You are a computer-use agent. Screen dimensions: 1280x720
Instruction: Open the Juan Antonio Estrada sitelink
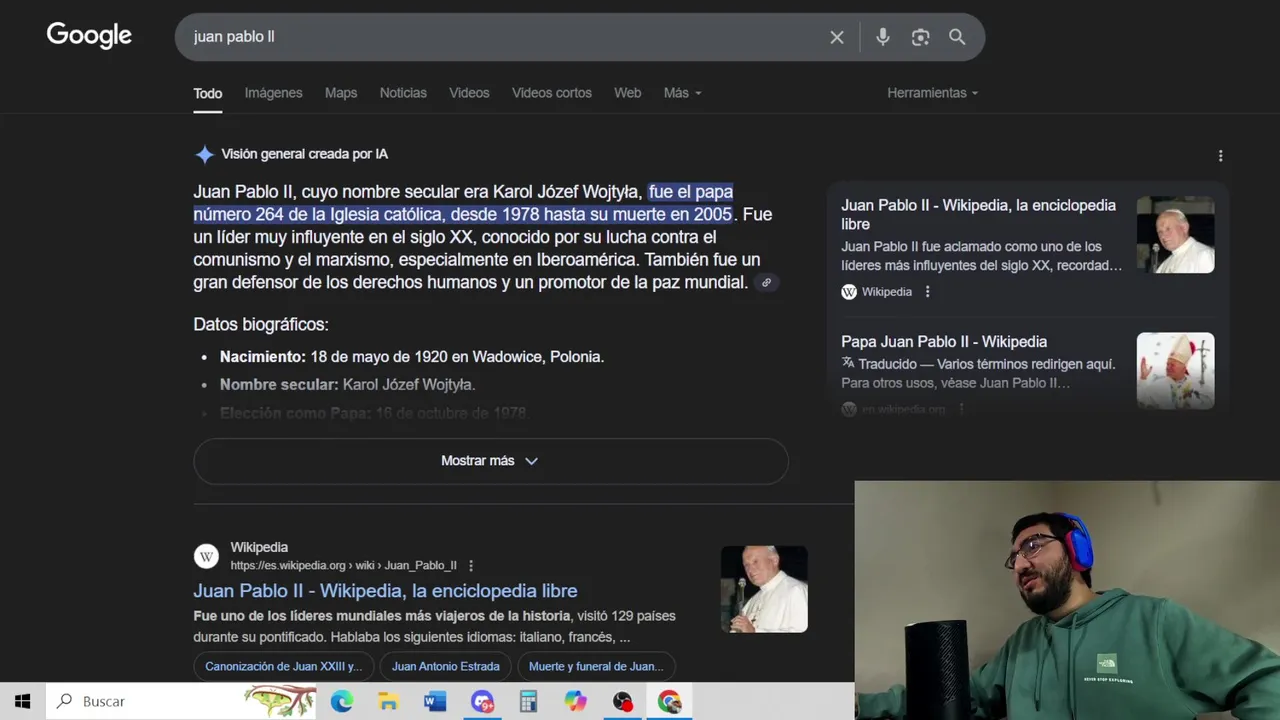[x=445, y=666]
